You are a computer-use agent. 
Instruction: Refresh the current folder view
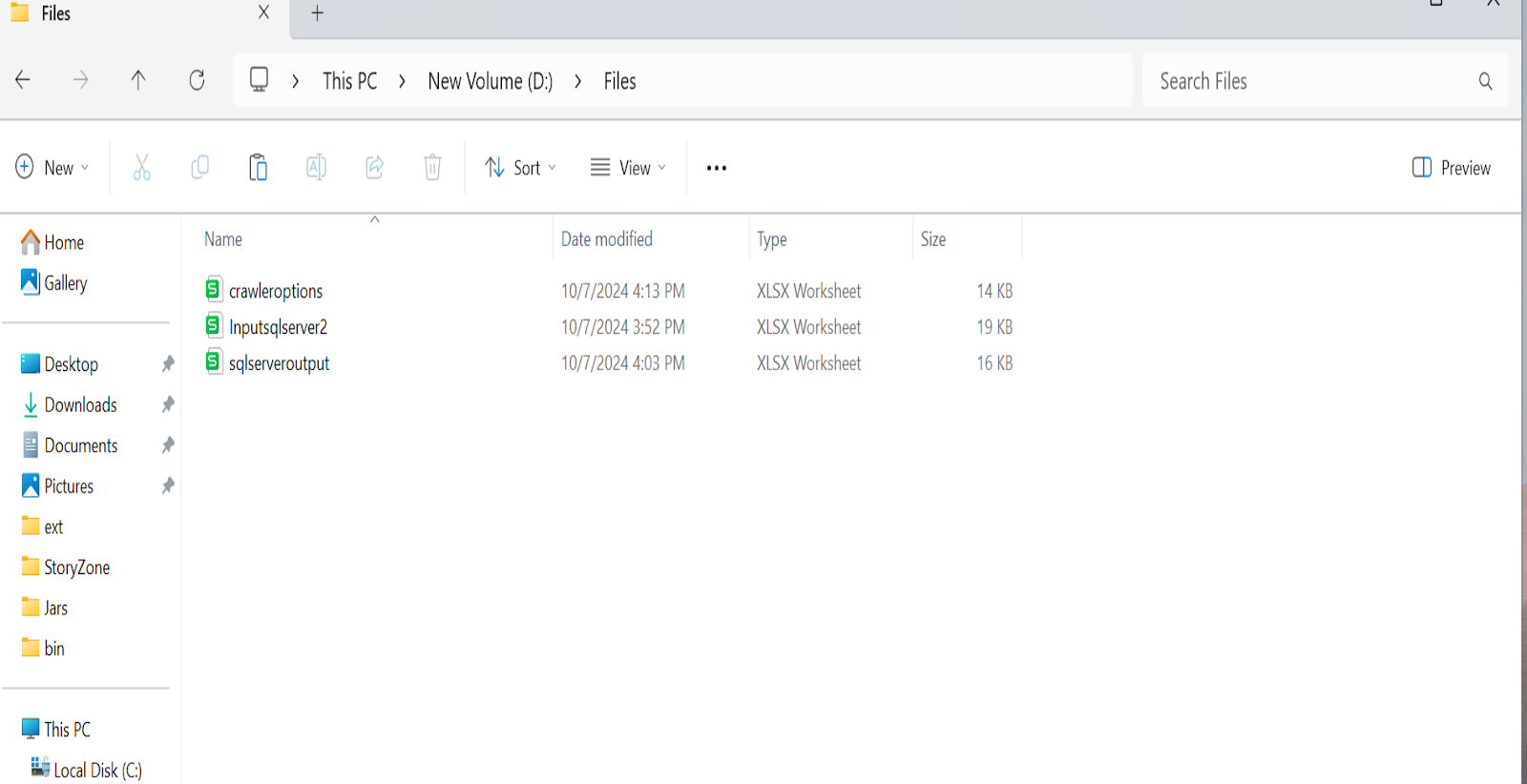197,80
